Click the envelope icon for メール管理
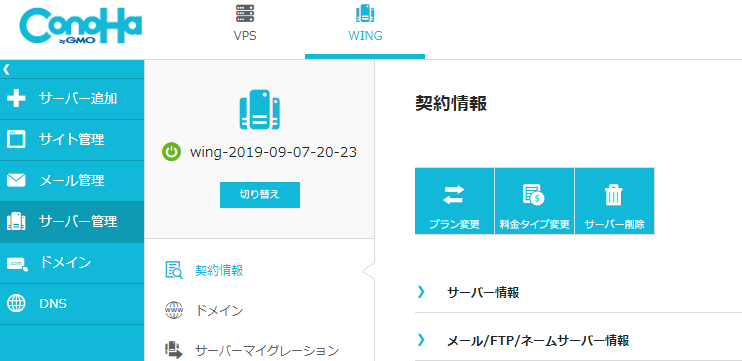Screen dimensions: 742x361 (16, 180)
